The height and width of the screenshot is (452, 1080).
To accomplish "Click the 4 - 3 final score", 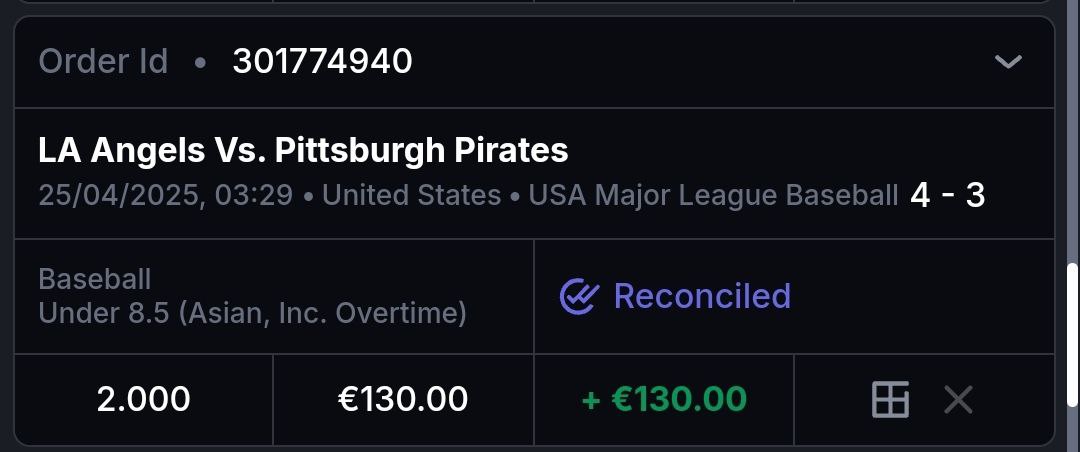I will tap(947, 195).
